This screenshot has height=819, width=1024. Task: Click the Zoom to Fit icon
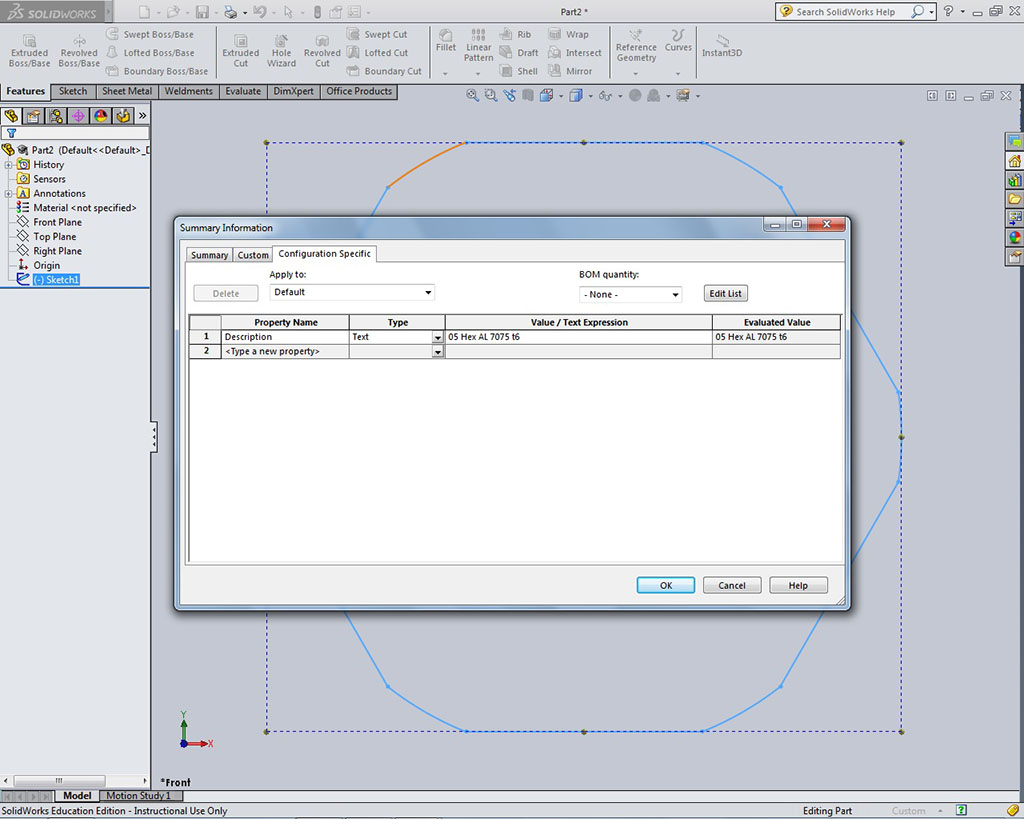tap(473, 96)
